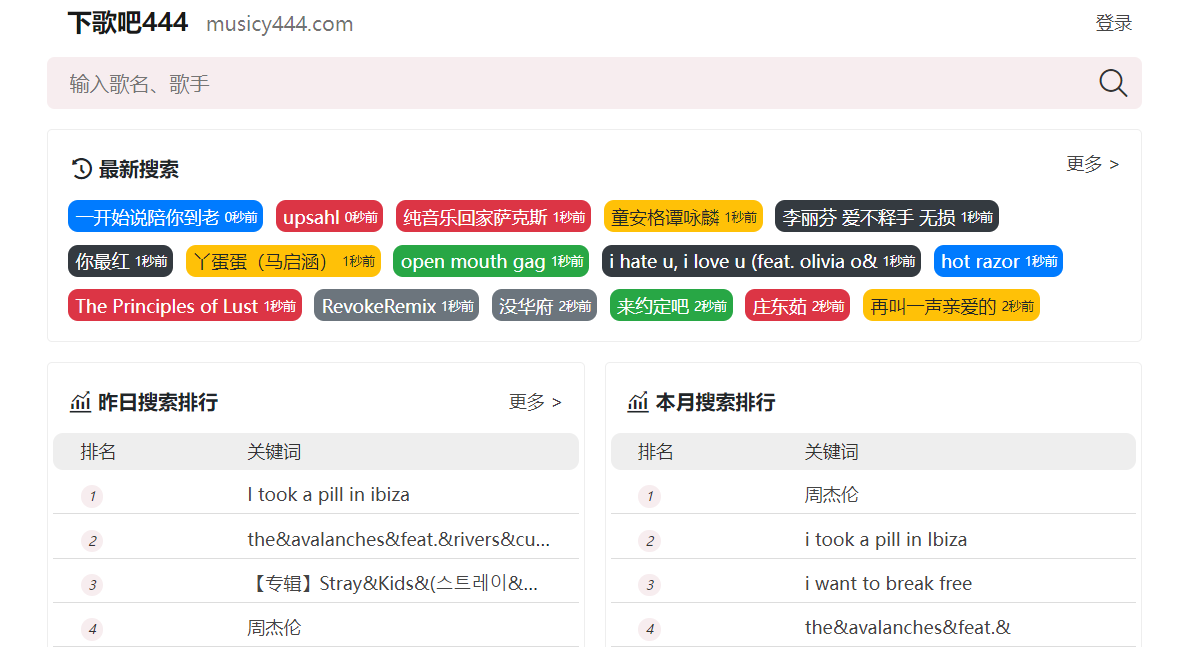Screen dimensions: 1181x647
Task: Open yesterday's keyword 【专辑】Stray&Kids
Action: click(x=392, y=584)
